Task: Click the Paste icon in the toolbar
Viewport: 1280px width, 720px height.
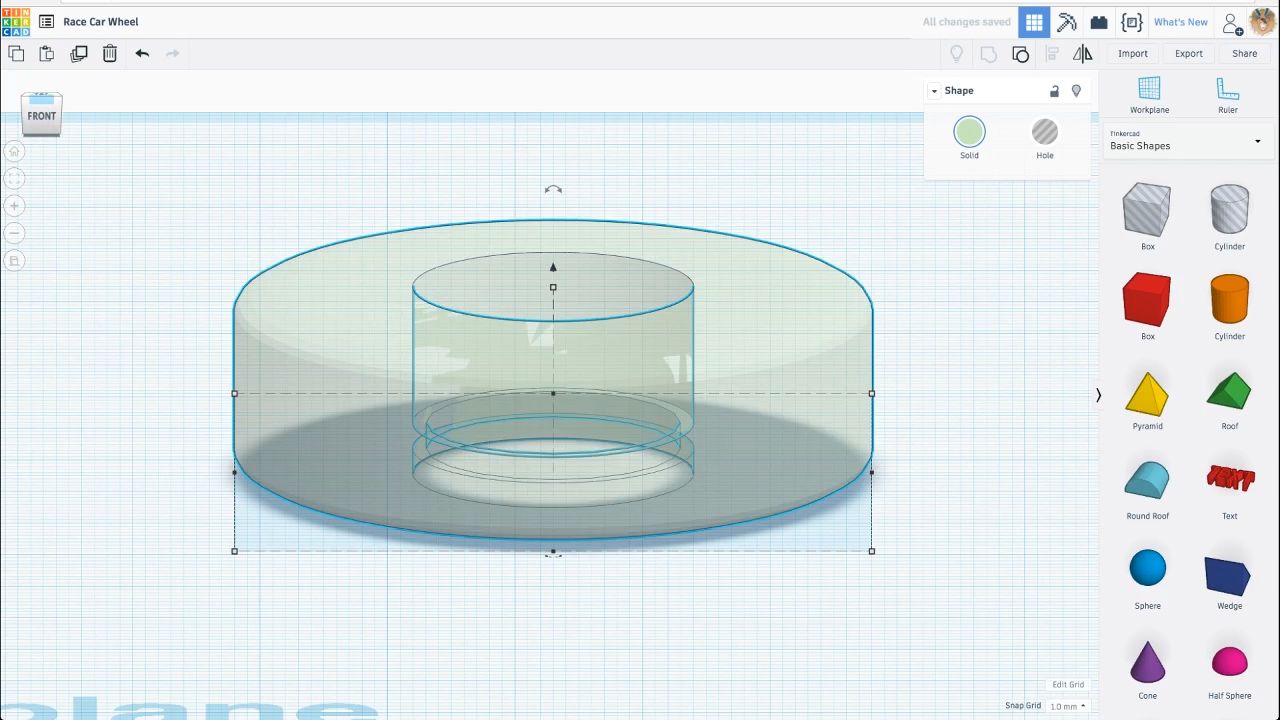Action: 46,54
